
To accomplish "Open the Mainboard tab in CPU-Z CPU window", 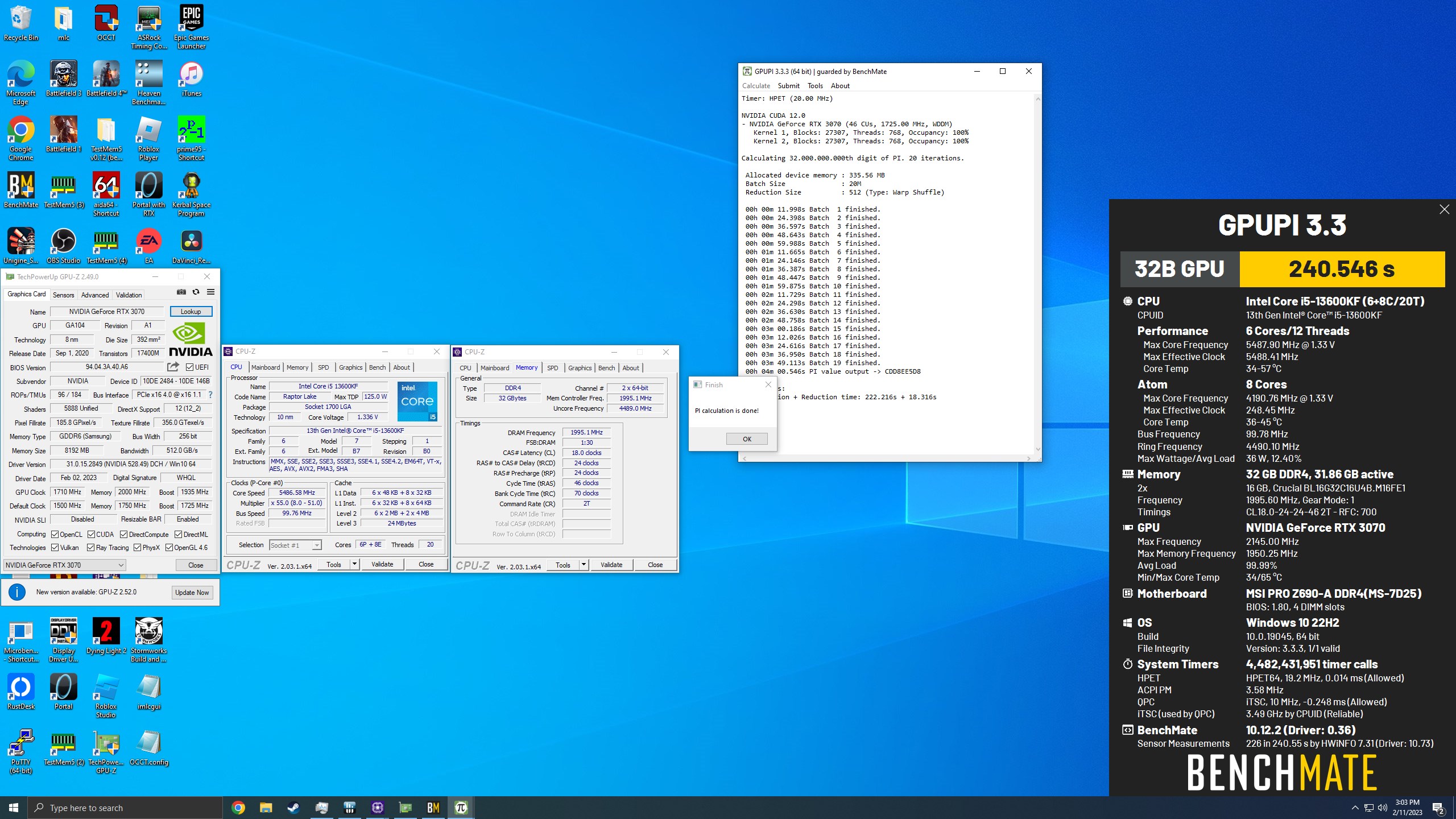I will point(266,367).
